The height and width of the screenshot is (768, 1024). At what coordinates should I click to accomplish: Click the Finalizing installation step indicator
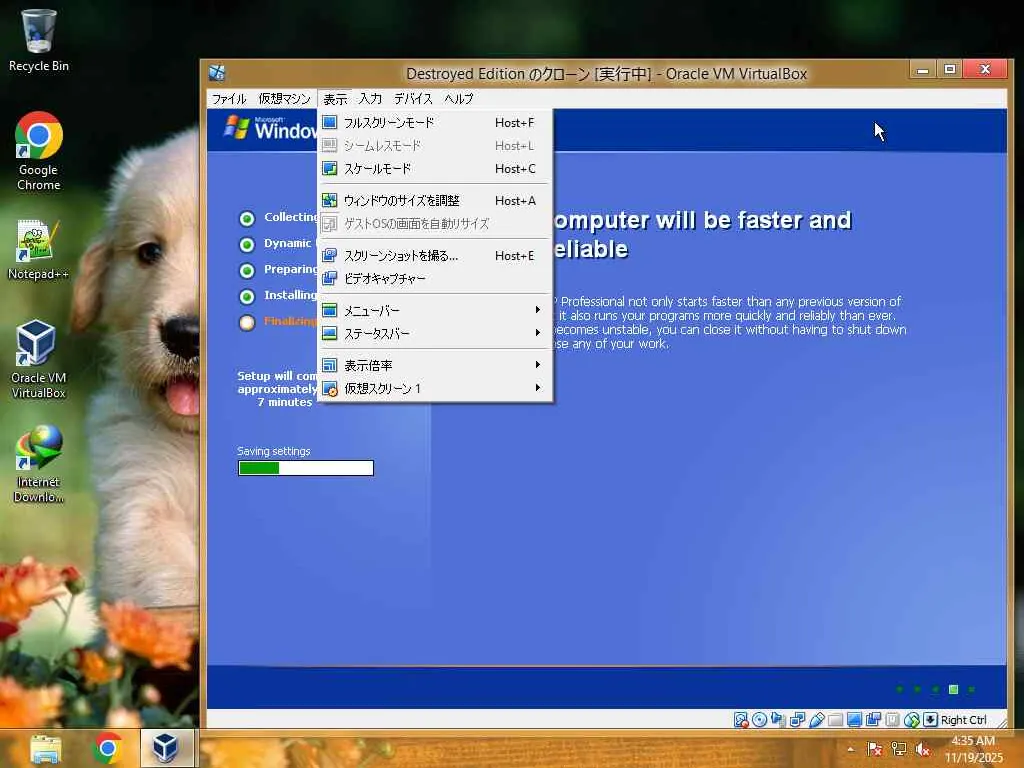[247, 323]
